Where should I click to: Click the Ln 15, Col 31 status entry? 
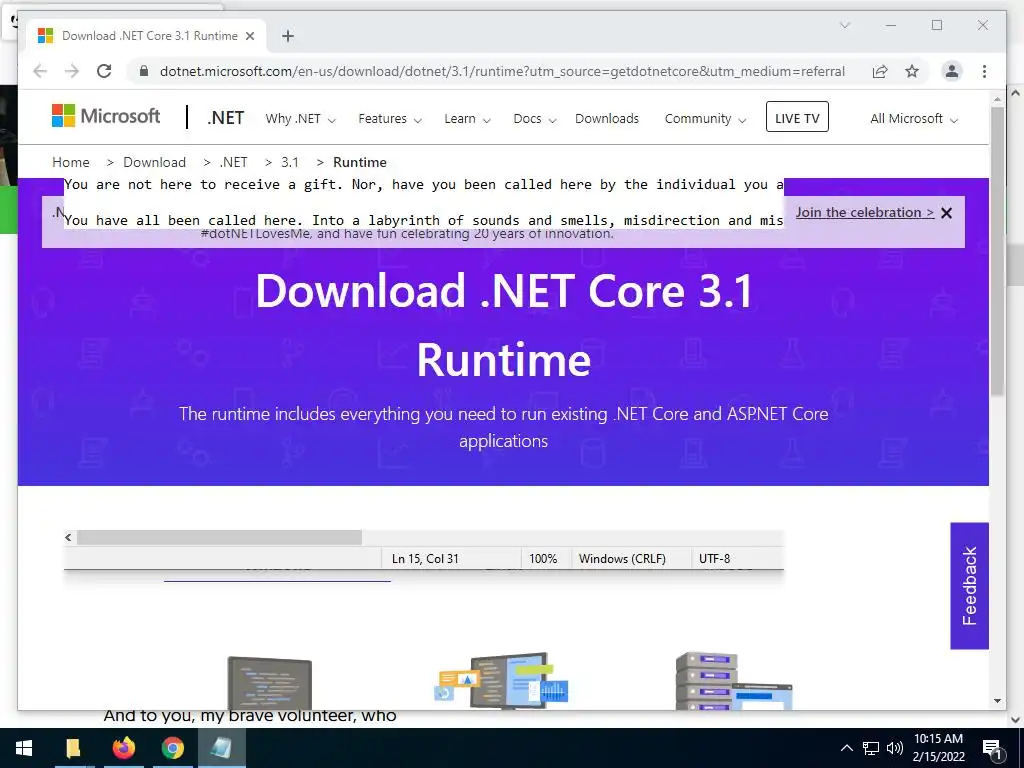(425, 559)
